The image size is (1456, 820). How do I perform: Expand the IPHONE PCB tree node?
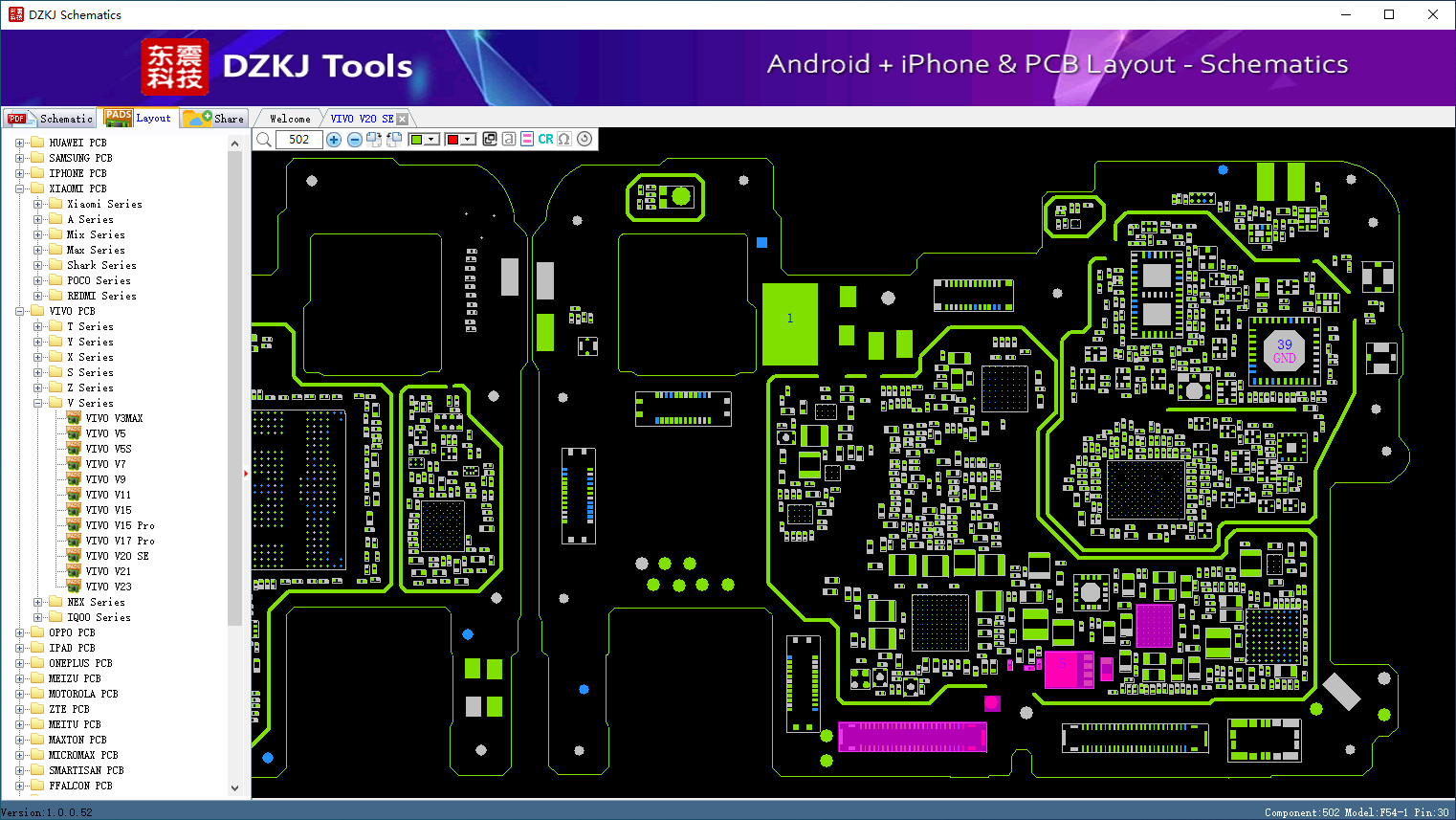click(x=19, y=173)
